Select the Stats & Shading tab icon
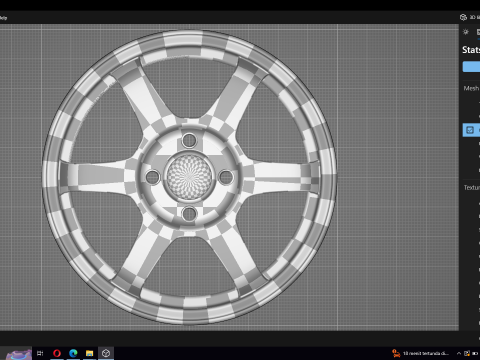This screenshot has width=480, height=360. point(478,32)
